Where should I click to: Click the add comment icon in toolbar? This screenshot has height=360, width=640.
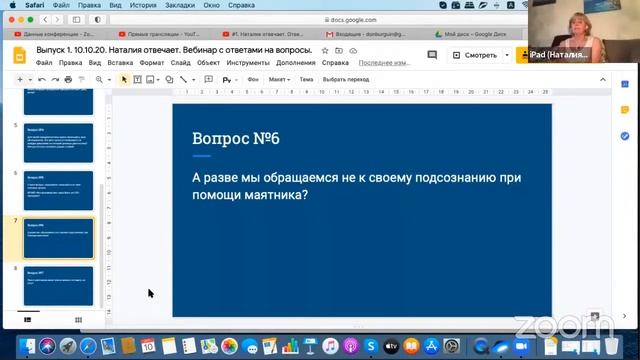tap(209, 79)
